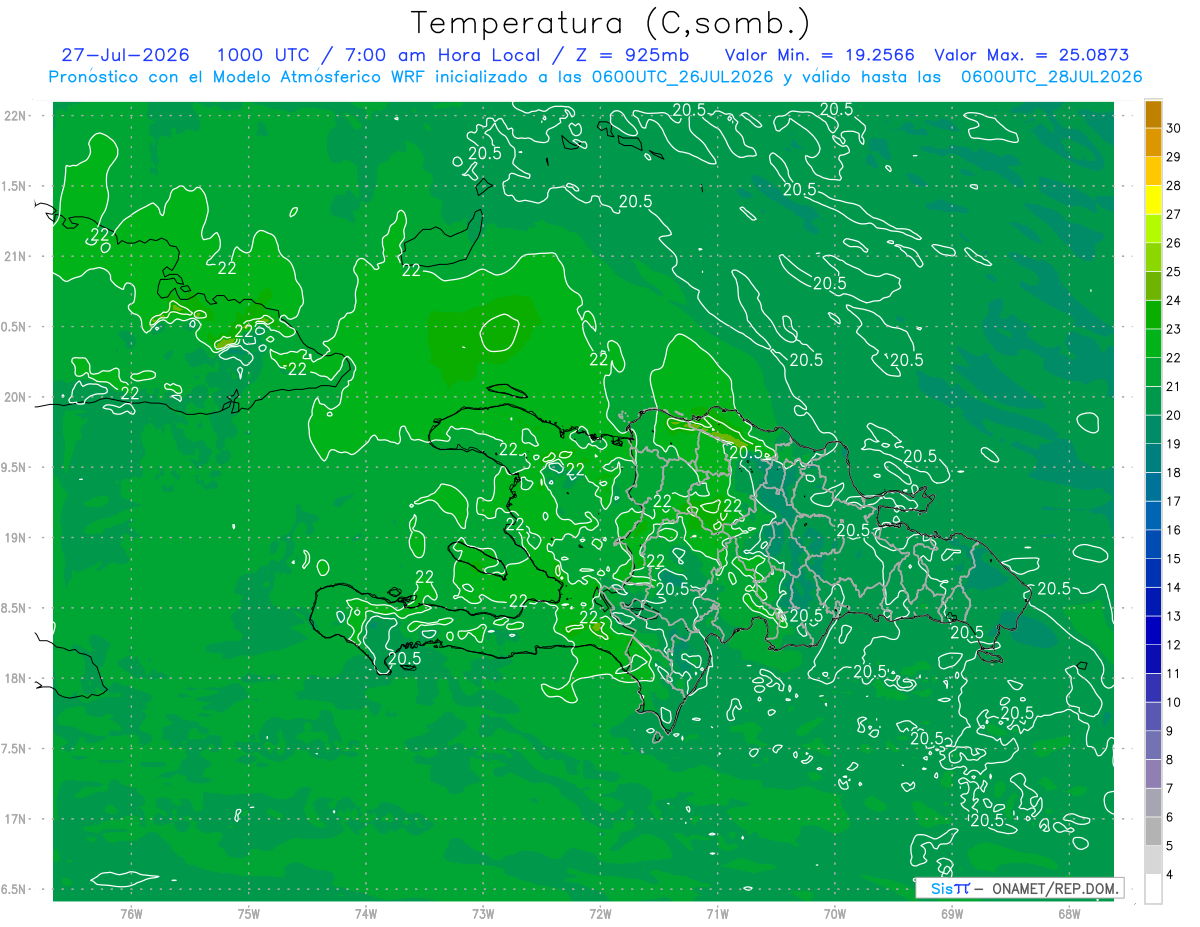Click the '70W' longitude axis label
The width and height of the screenshot is (1200, 927).
(834, 914)
